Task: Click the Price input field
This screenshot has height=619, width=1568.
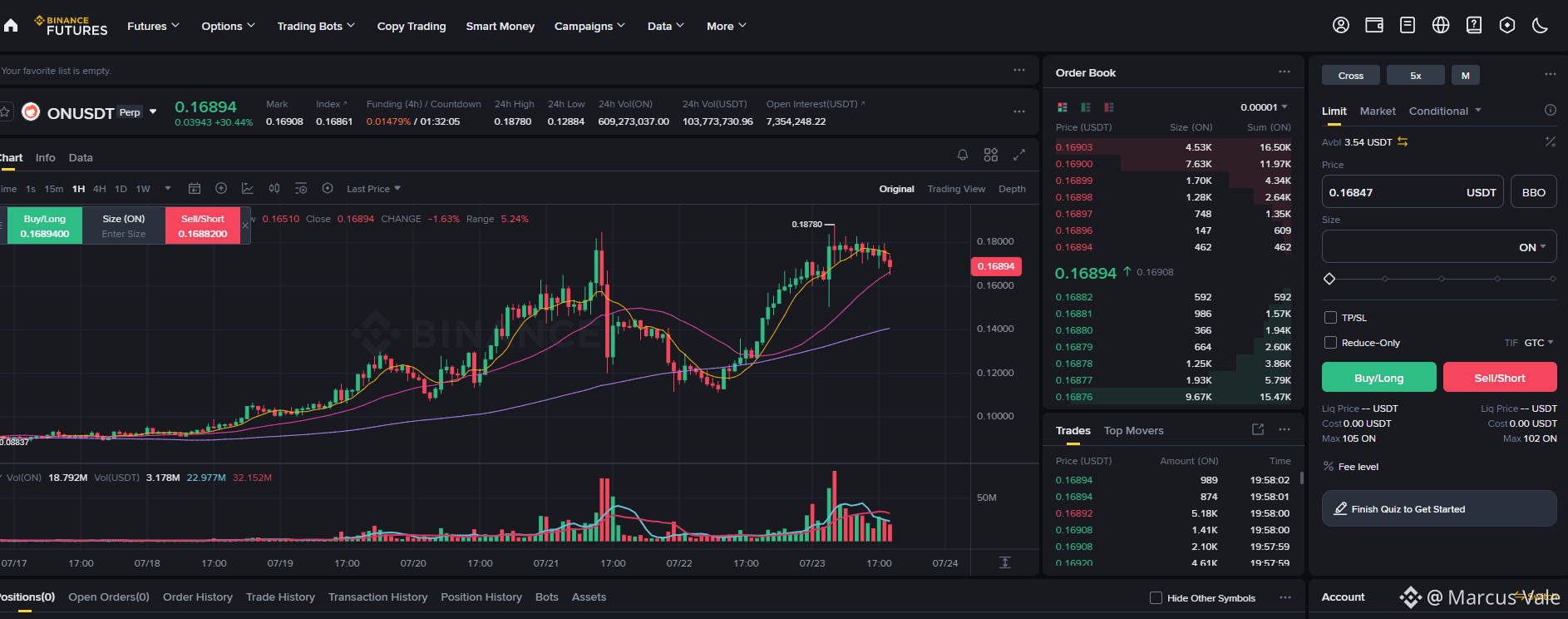Action: coord(1413,192)
